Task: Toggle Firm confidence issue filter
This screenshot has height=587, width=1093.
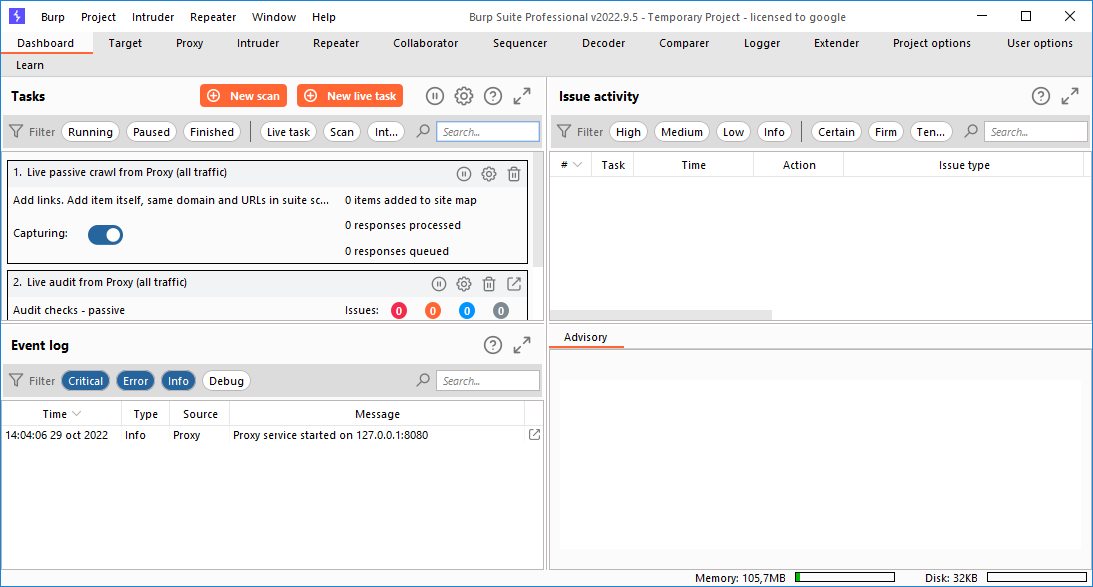Action: point(886,132)
